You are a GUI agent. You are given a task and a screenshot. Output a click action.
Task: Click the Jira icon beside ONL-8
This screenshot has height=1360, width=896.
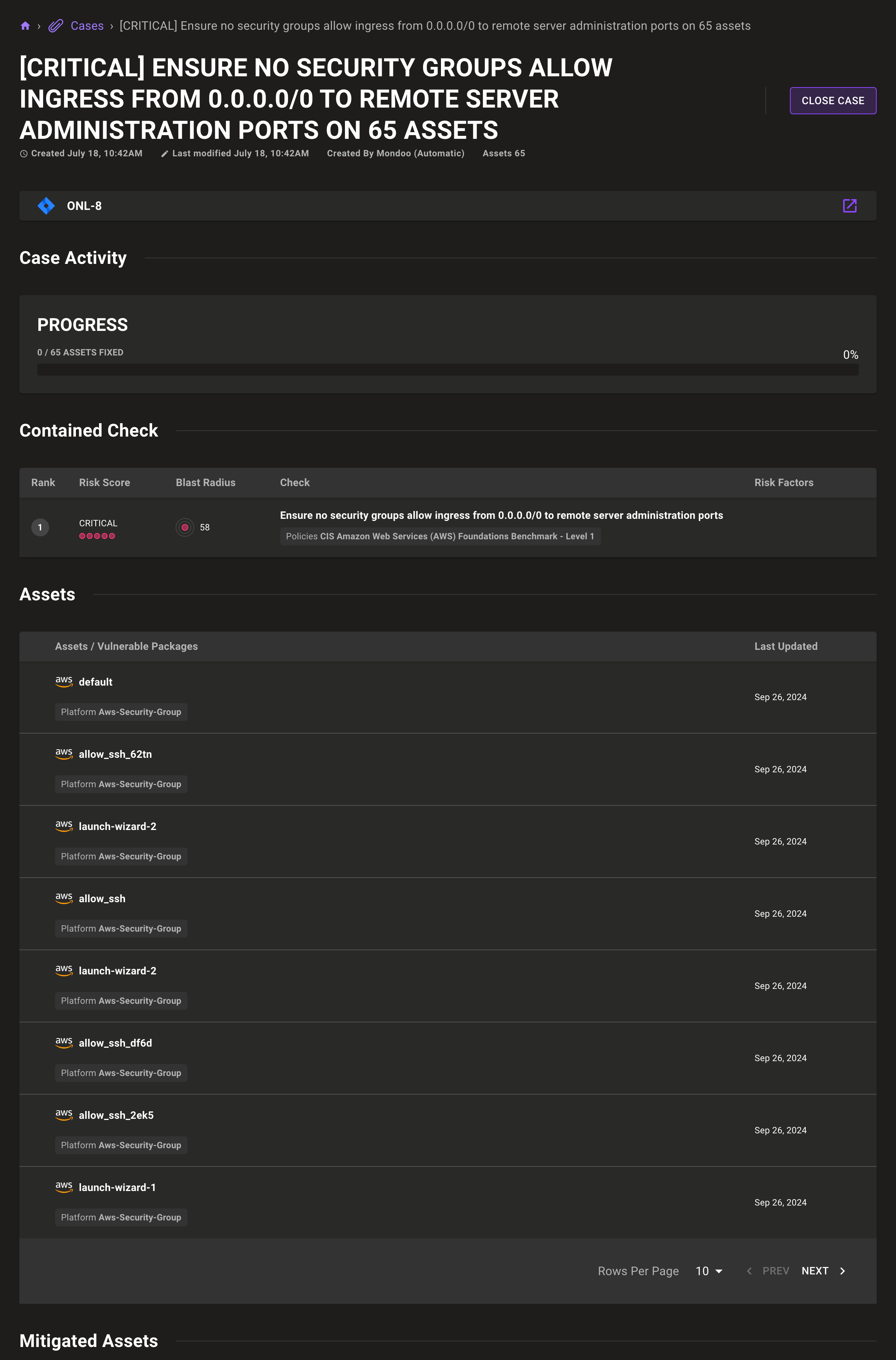[46, 205]
